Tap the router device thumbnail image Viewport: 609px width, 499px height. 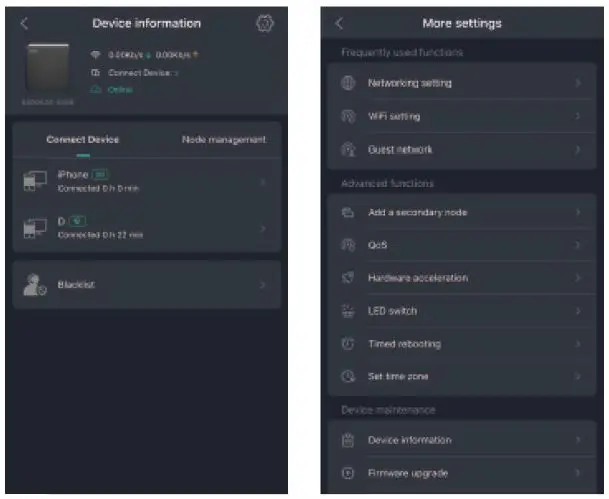(x=48, y=68)
